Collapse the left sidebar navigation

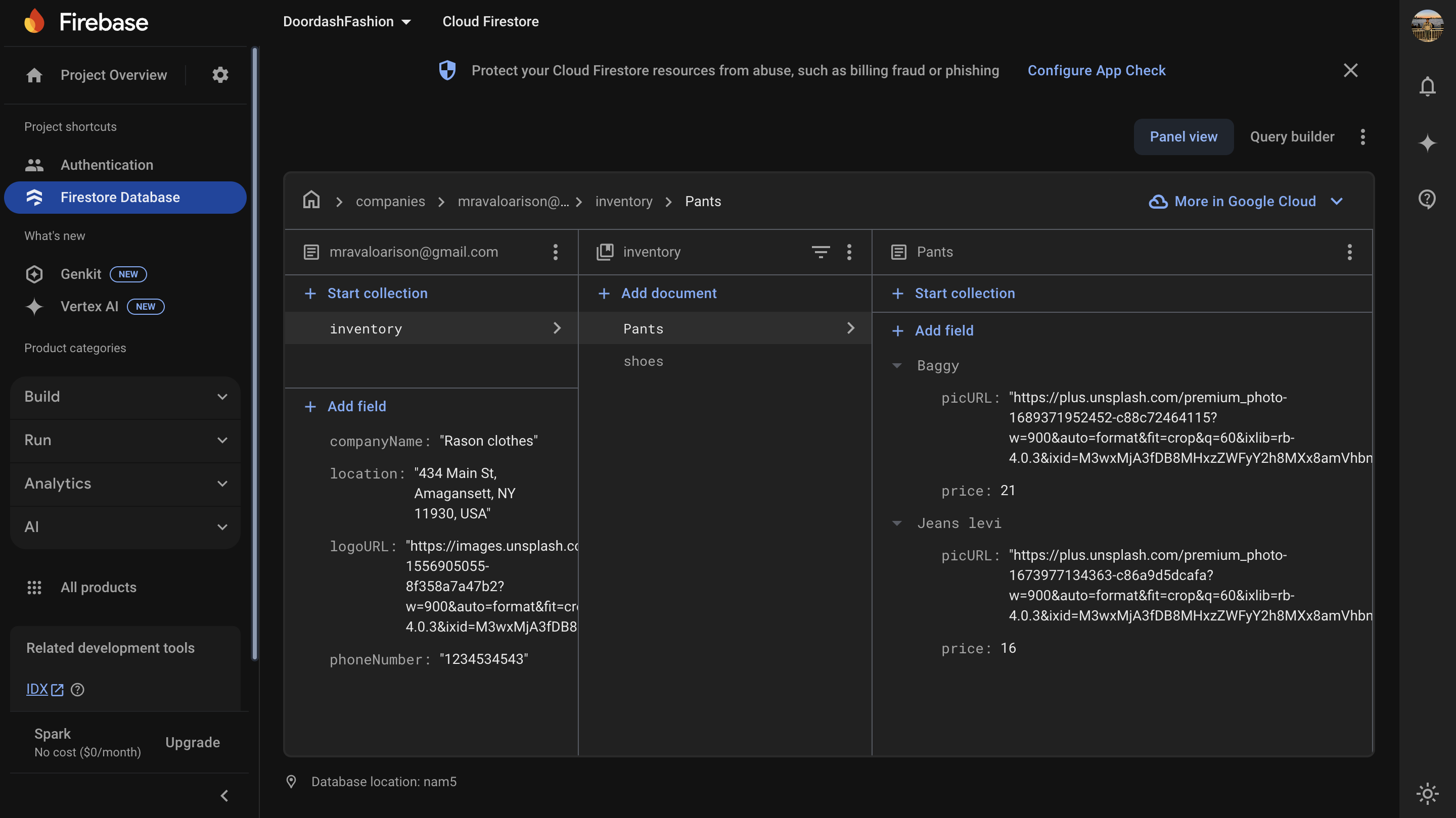[224, 795]
